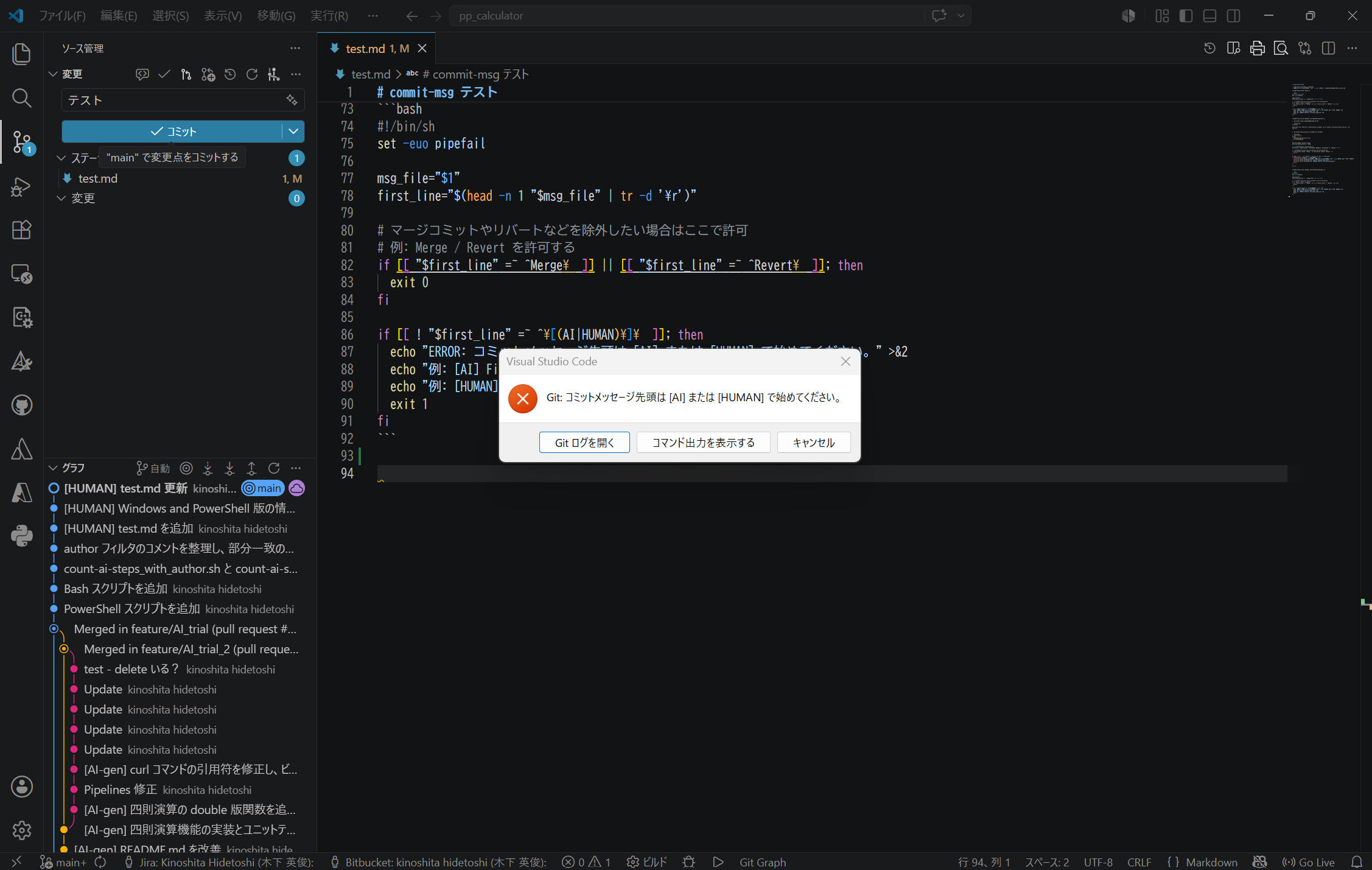
Task: Open the Python icon in activity bar
Action: [21, 536]
